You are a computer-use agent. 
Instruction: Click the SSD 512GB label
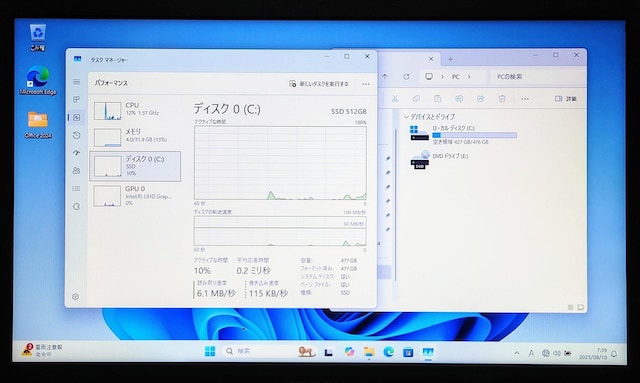[349, 111]
